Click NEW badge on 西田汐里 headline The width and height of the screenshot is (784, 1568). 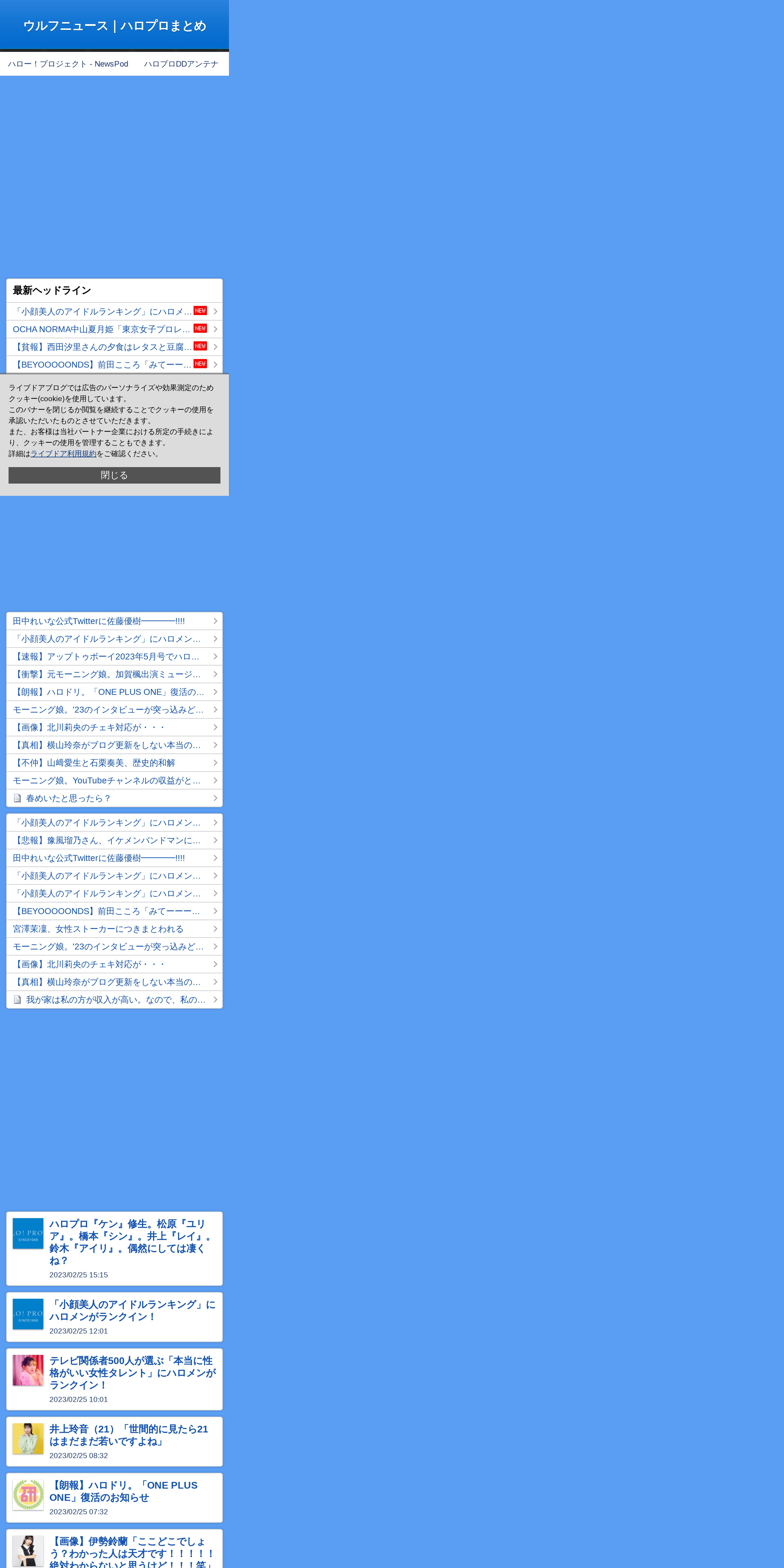click(x=200, y=346)
